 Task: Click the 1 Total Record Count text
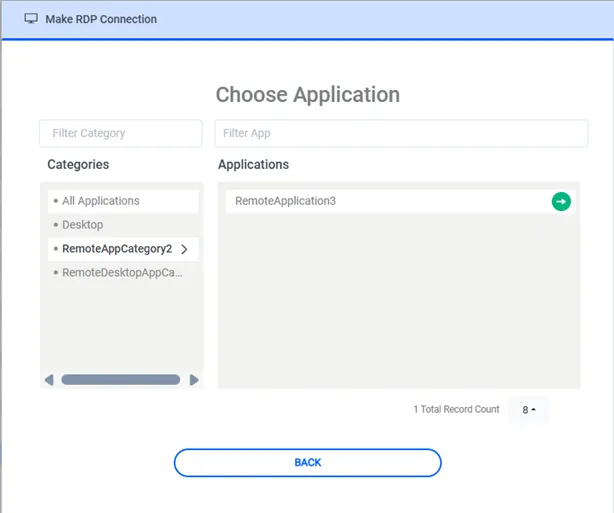(x=456, y=409)
